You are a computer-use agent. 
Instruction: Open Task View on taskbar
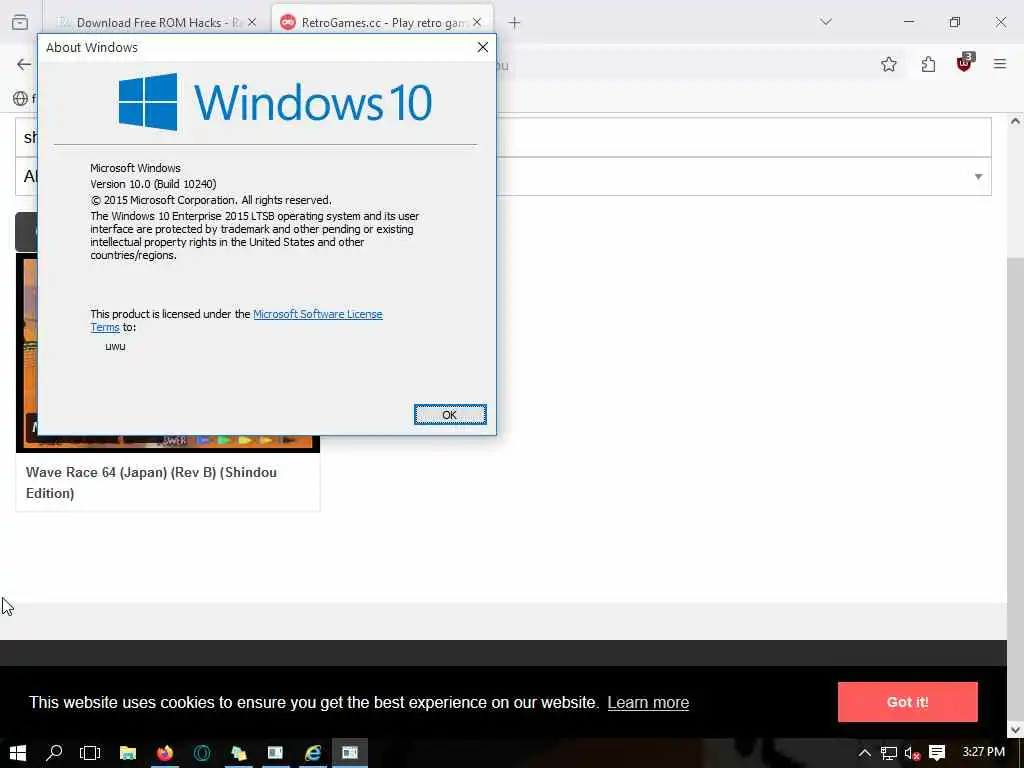(x=90, y=753)
